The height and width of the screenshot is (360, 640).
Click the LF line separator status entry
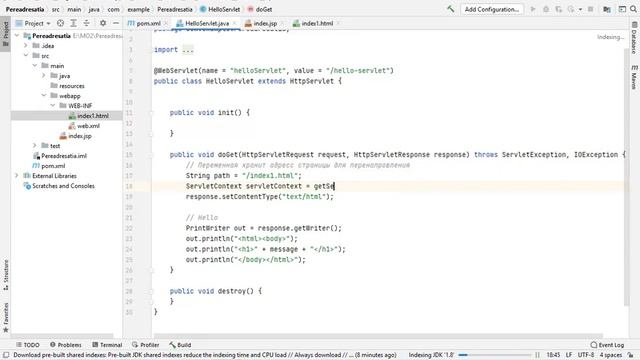point(569,355)
